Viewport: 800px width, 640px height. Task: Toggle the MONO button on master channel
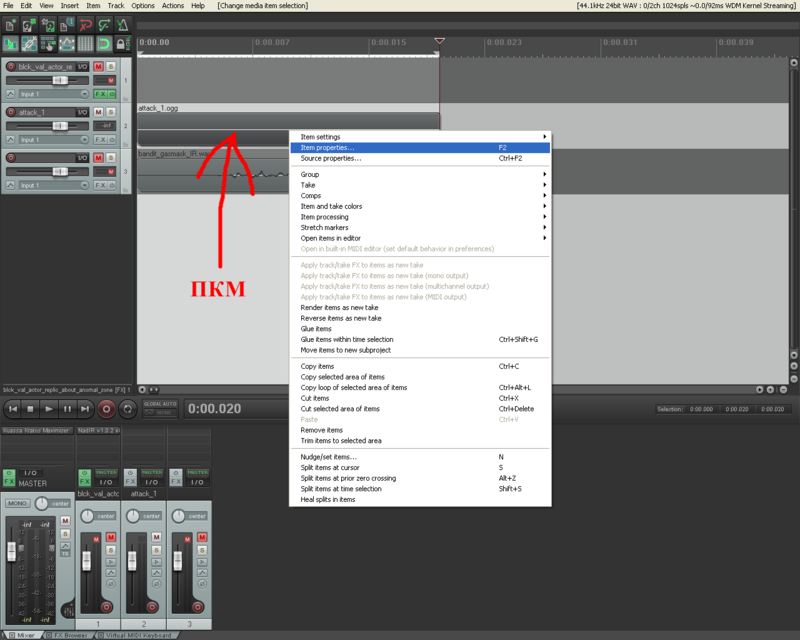[x=18, y=503]
